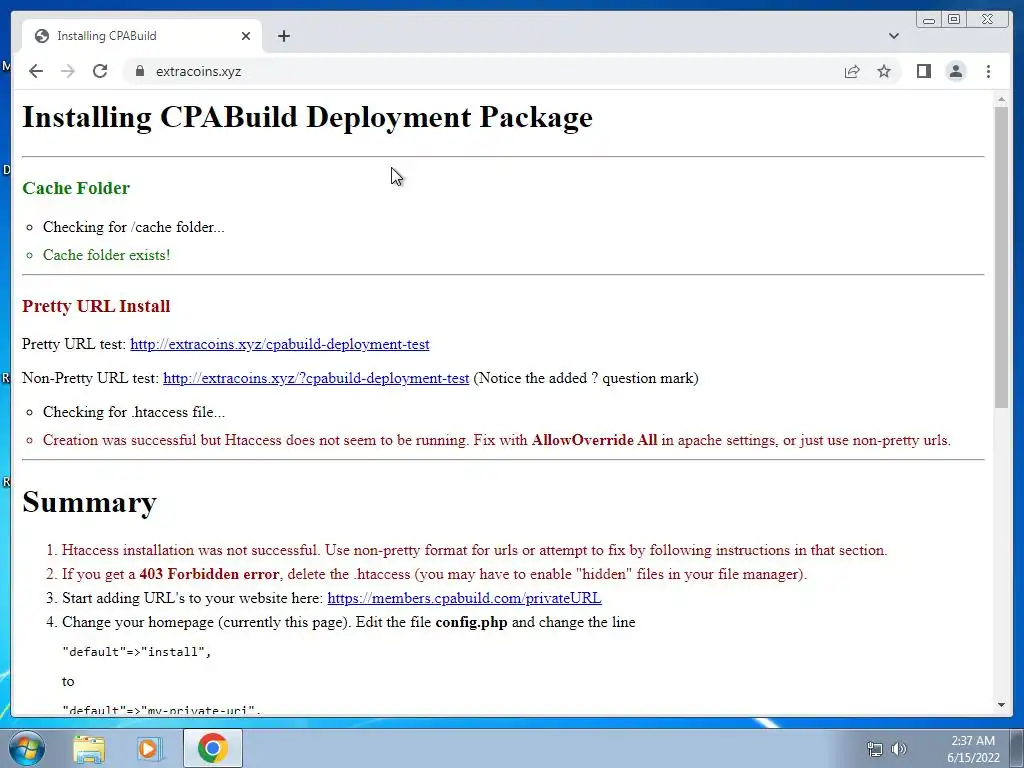The height and width of the screenshot is (768, 1024).
Task: Bookmark this page with the star icon
Action: point(884,71)
